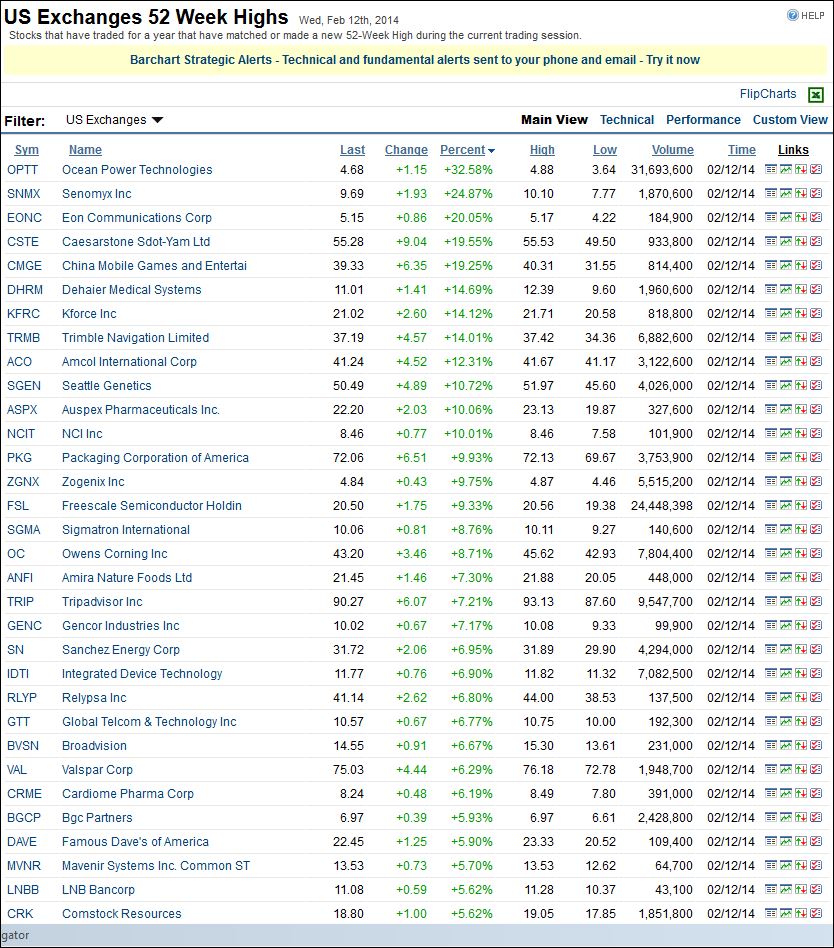
Task: Click the up/down arrows icon for CSTE
Action: pos(801,242)
